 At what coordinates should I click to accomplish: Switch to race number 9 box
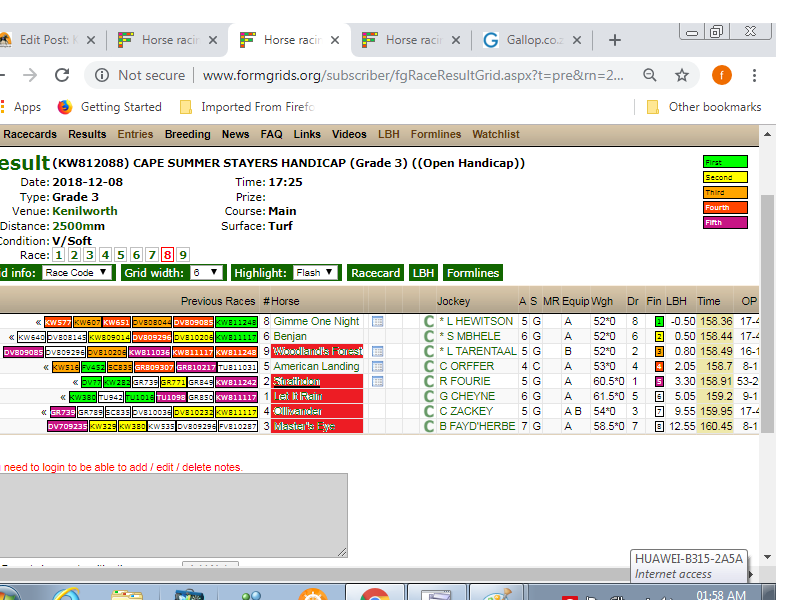point(183,255)
